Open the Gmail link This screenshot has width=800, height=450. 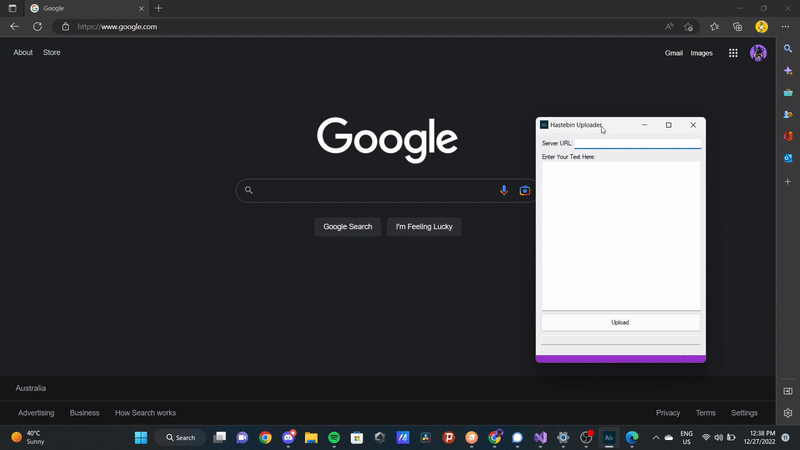[673, 53]
